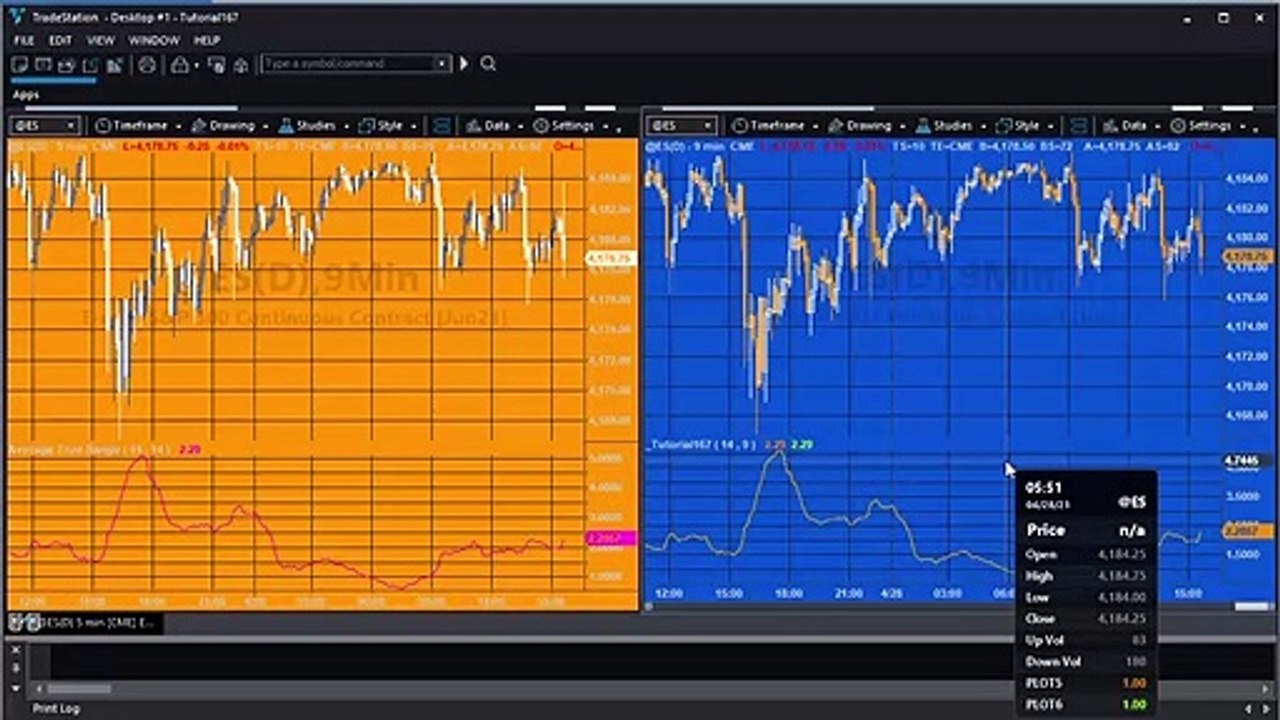The width and height of the screenshot is (1280, 720).
Task: Click Style icon in blue chart
Action: [x=1003, y=126]
